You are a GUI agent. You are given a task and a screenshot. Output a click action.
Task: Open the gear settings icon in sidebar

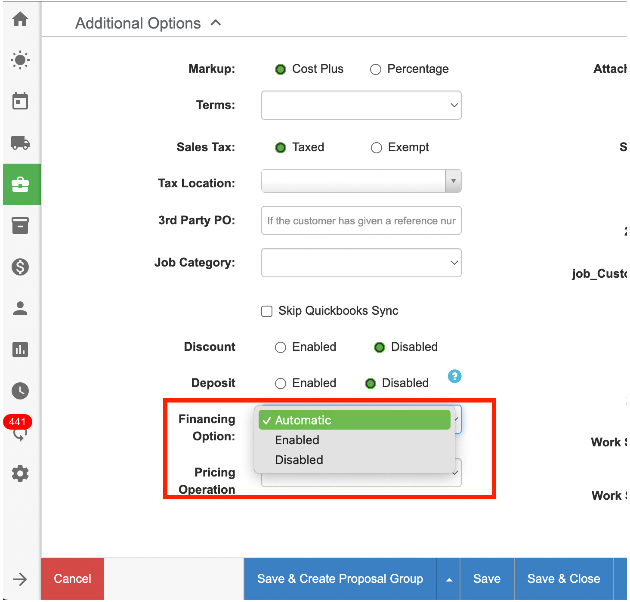(20, 474)
